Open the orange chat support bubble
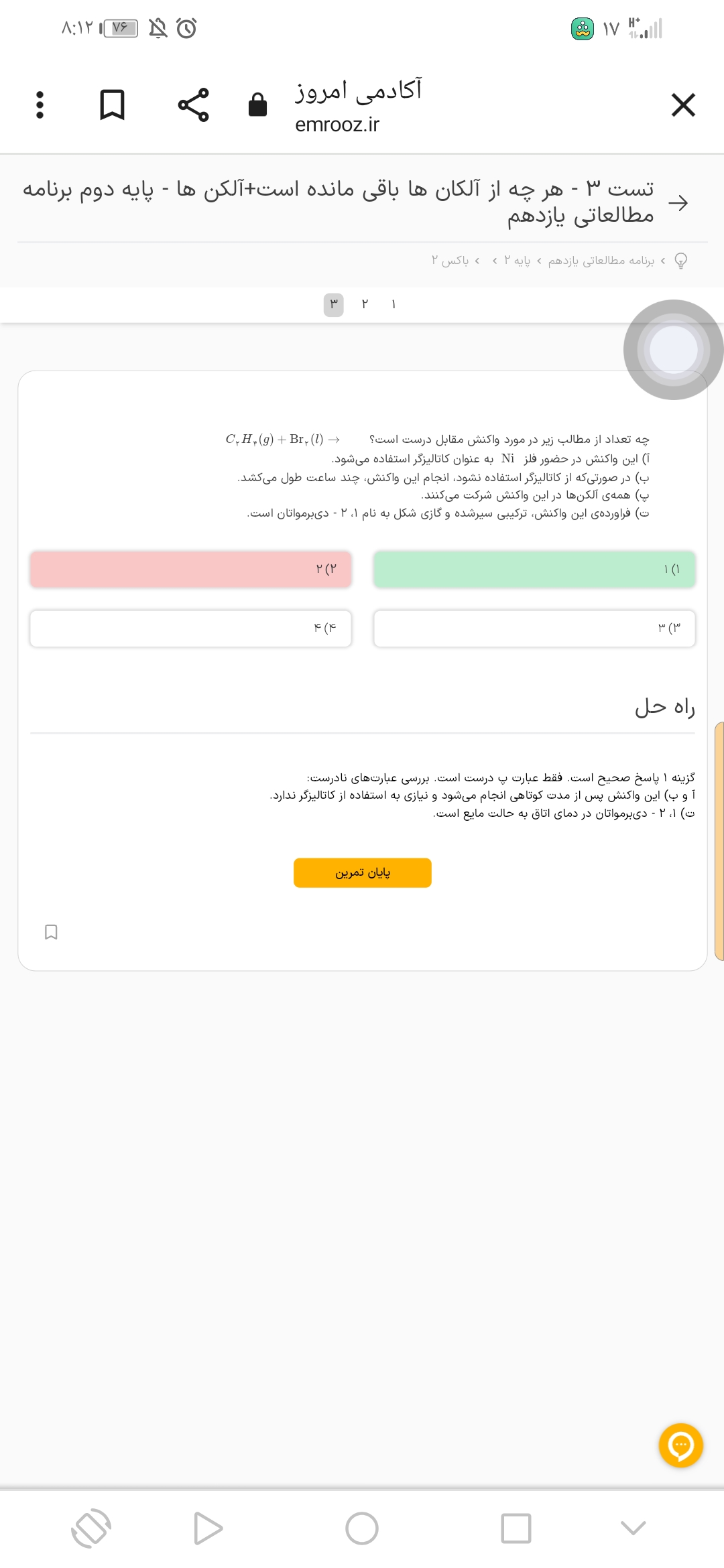The height and width of the screenshot is (1568, 724). [x=680, y=1445]
